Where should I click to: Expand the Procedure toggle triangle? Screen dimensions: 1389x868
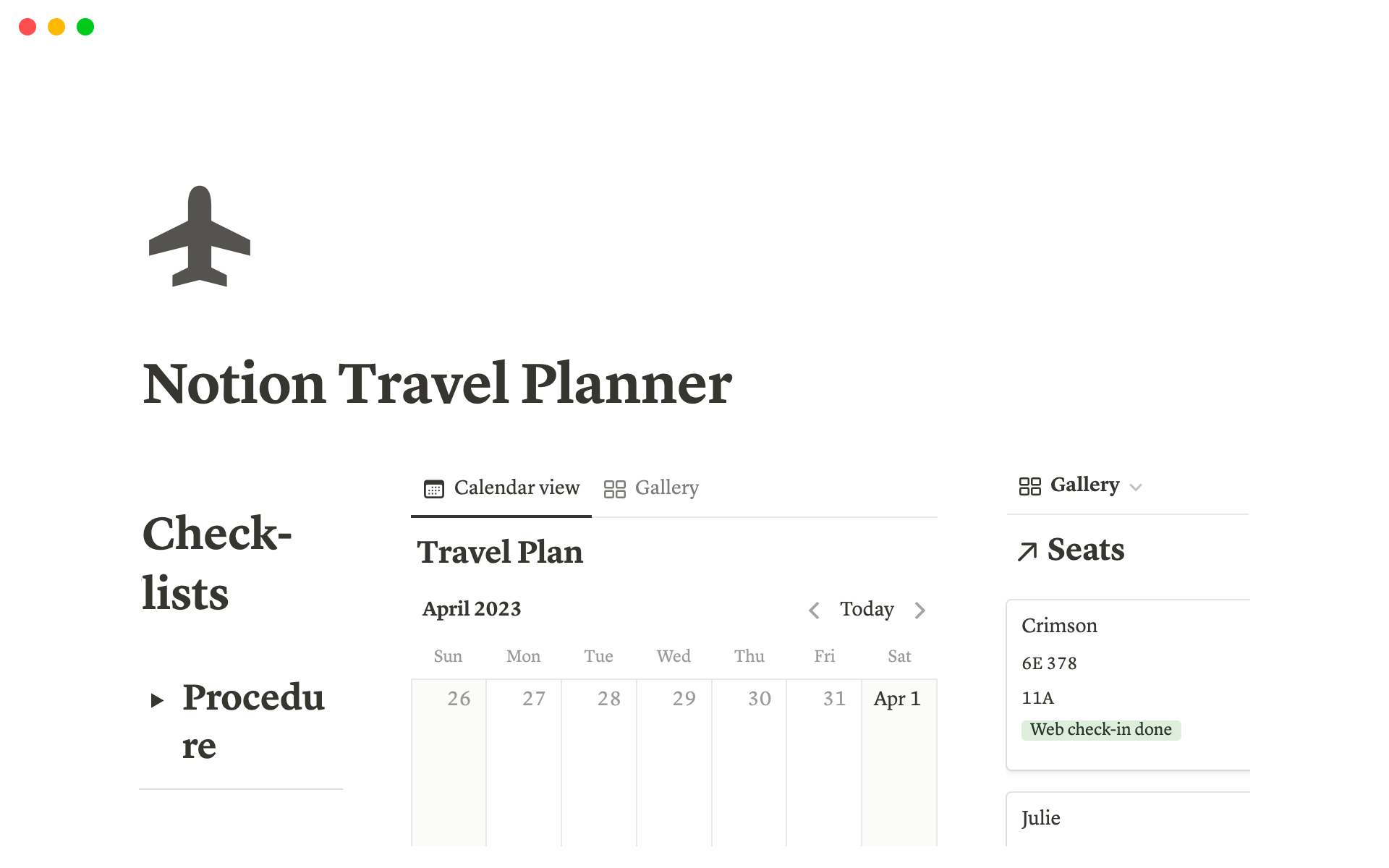click(157, 700)
